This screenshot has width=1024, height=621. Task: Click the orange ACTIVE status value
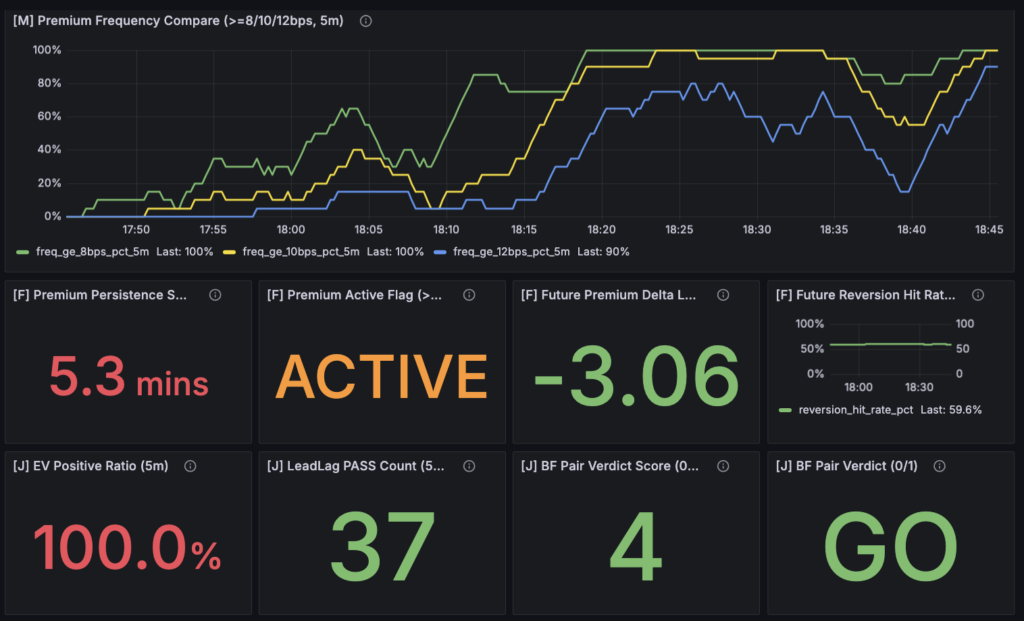tap(381, 377)
